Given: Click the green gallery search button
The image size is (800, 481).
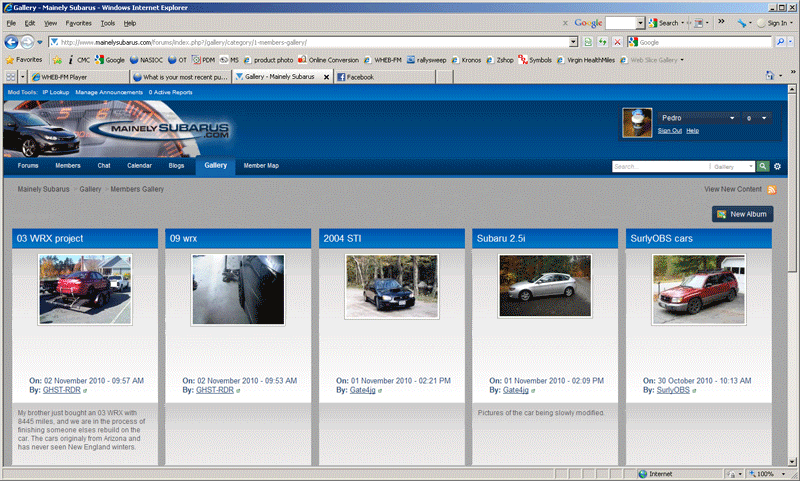Looking at the screenshot, I should pyautogui.click(x=762, y=166).
